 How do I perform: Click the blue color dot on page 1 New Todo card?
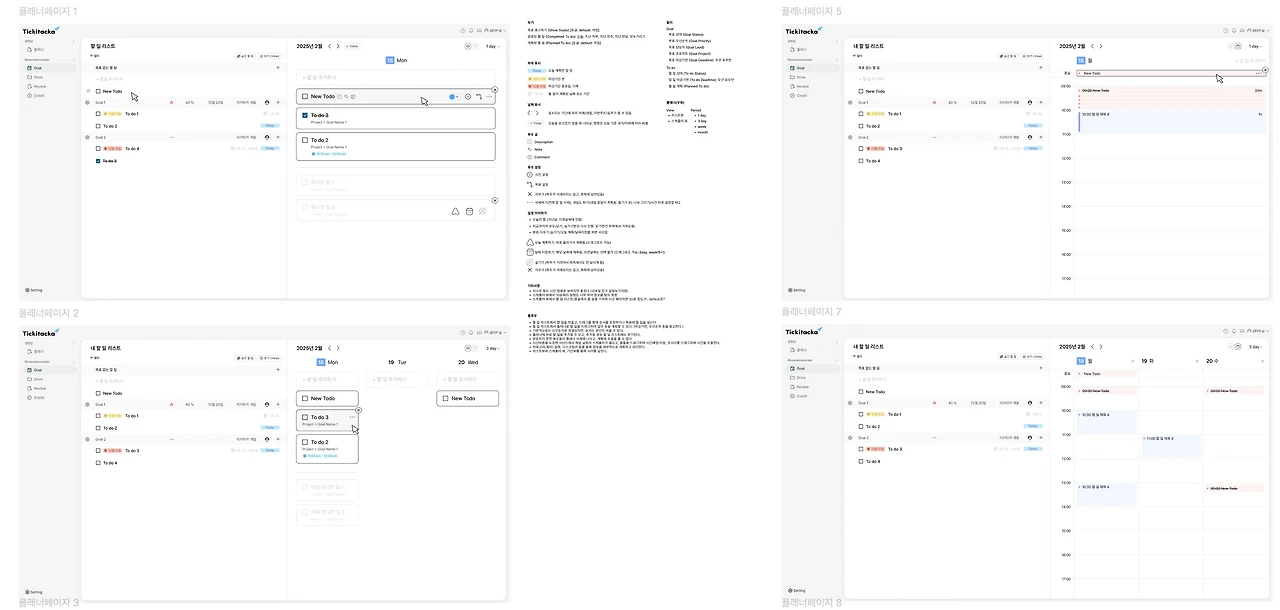(x=452, y=97)
